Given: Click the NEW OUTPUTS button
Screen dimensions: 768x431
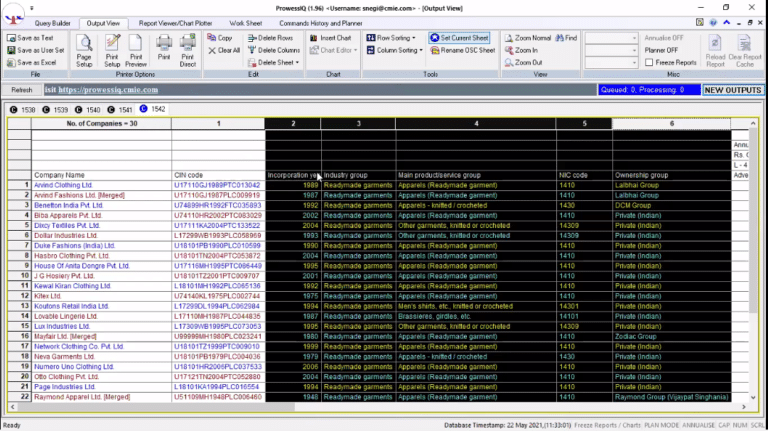Looking at the screenshot, I should click(x=733, y=90).
